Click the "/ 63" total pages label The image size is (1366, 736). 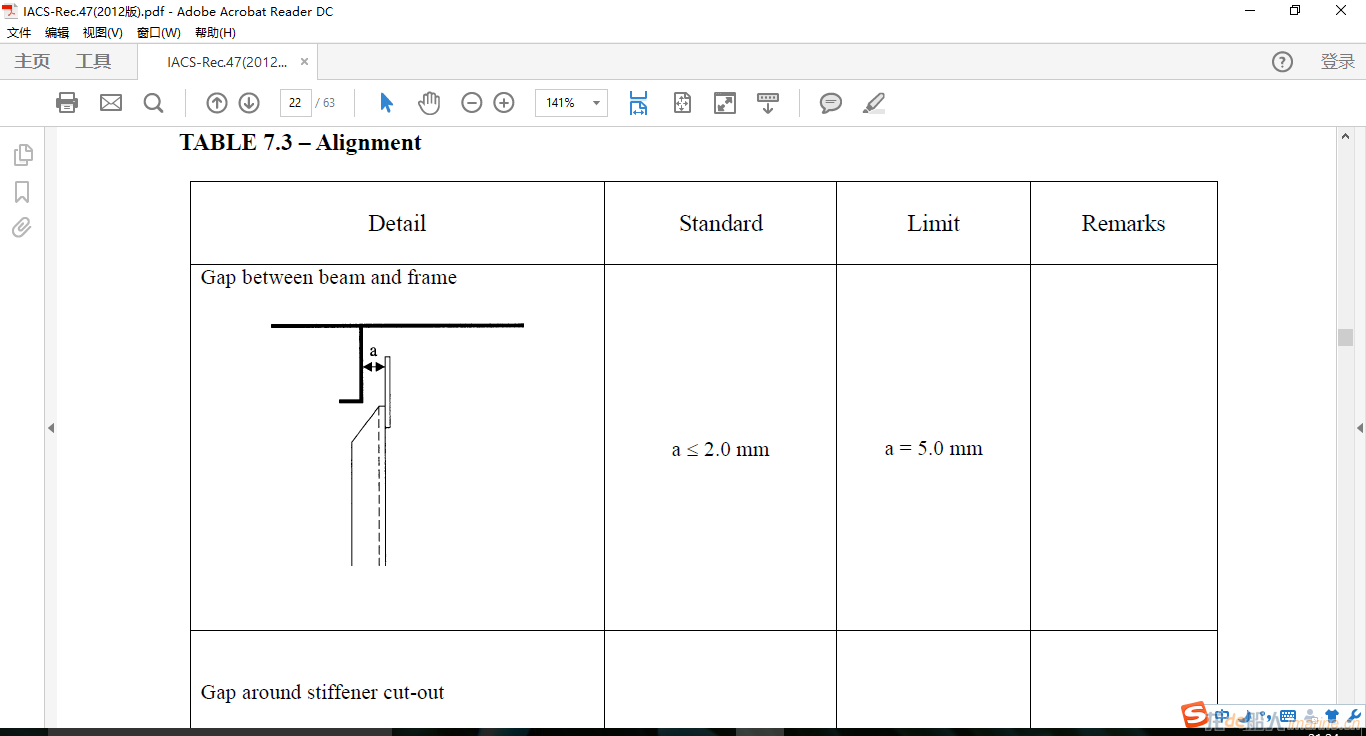tap(326, 103)
